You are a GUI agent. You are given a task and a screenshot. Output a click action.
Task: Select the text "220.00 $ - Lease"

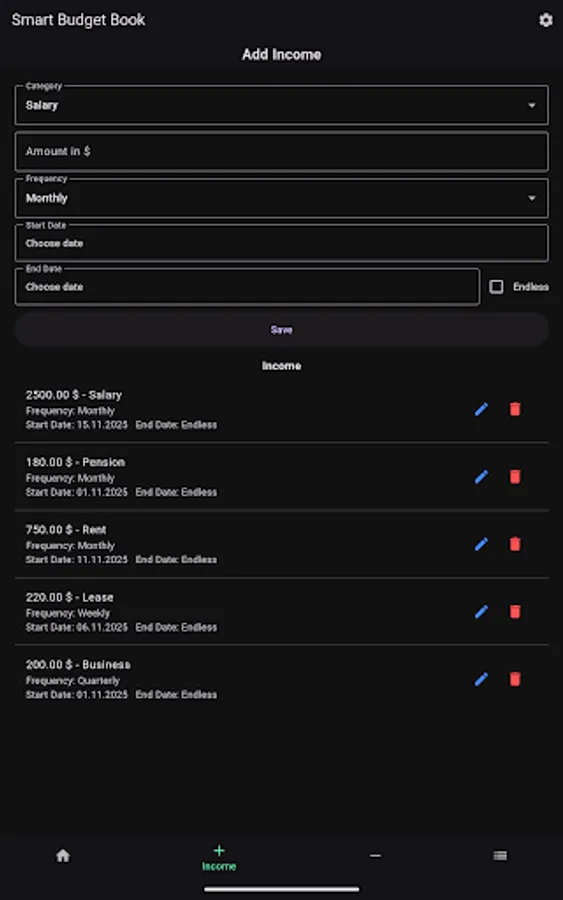69,598
